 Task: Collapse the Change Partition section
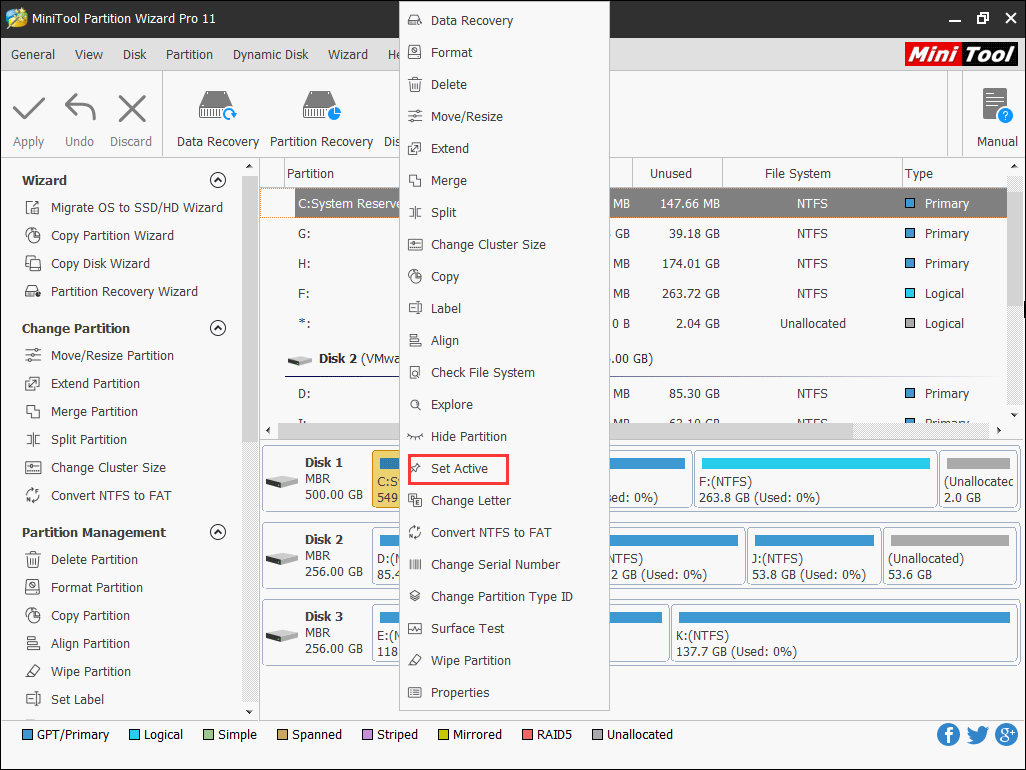pyautogui.click(x=218, y=328)
